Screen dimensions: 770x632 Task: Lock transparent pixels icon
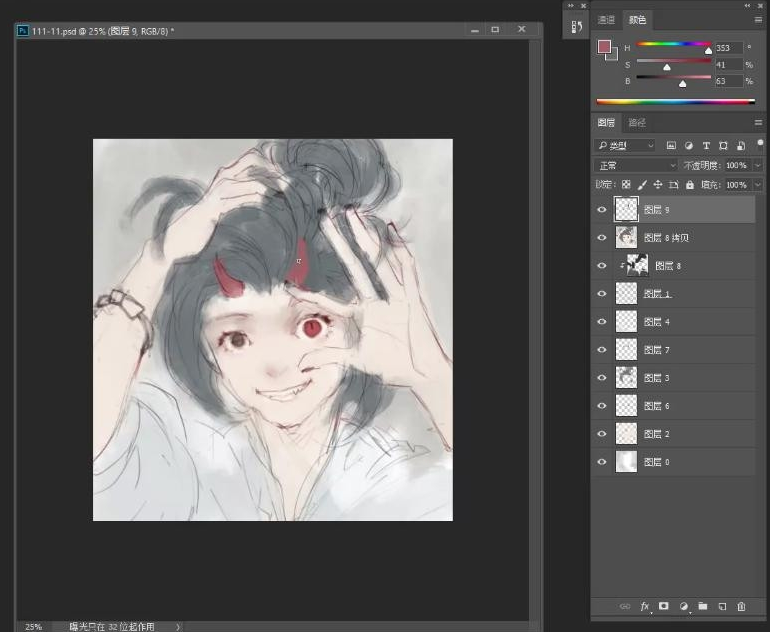(x=626, y=185)
